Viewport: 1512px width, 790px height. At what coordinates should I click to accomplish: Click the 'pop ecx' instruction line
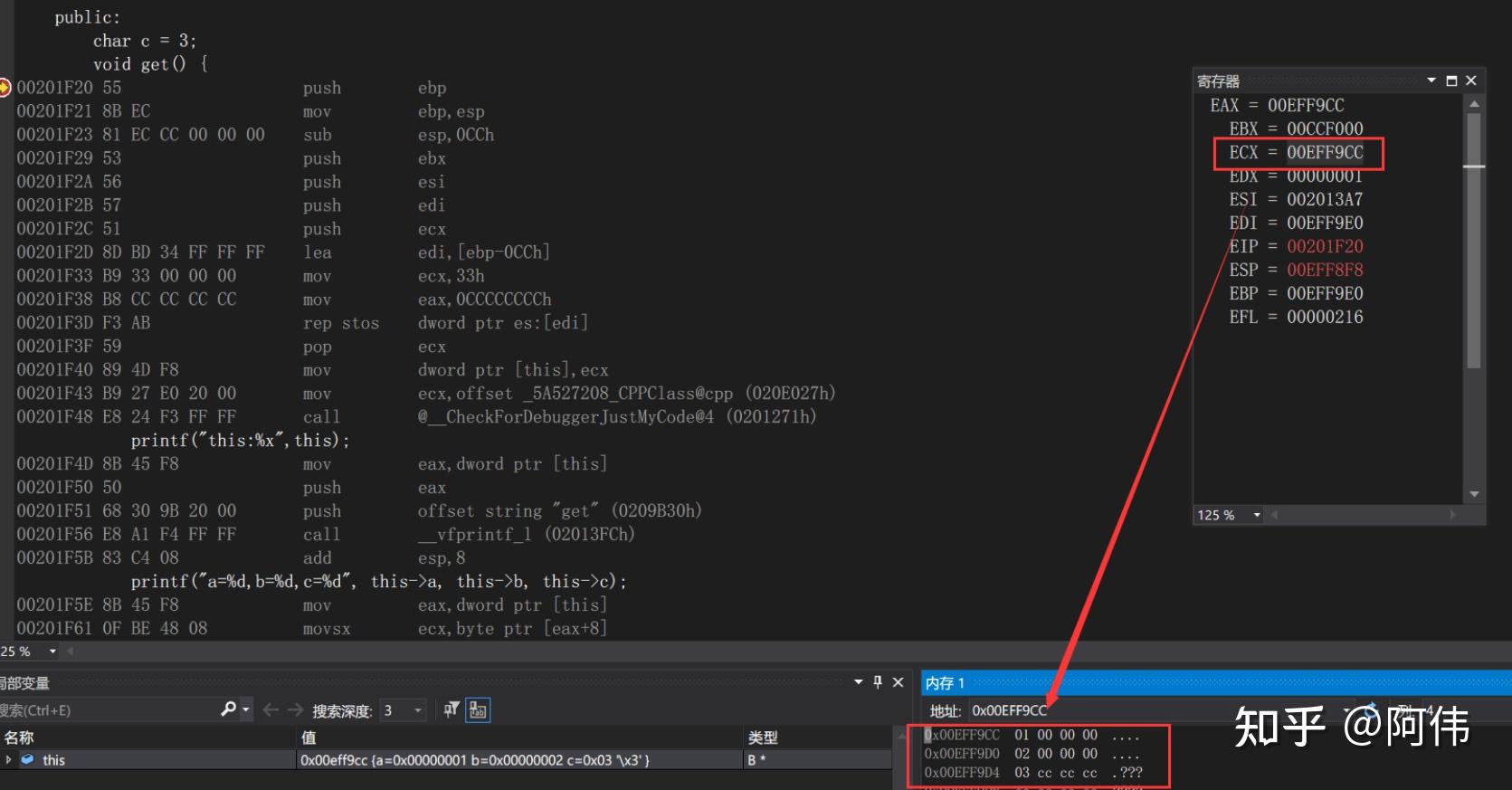[x=232, y=347]
